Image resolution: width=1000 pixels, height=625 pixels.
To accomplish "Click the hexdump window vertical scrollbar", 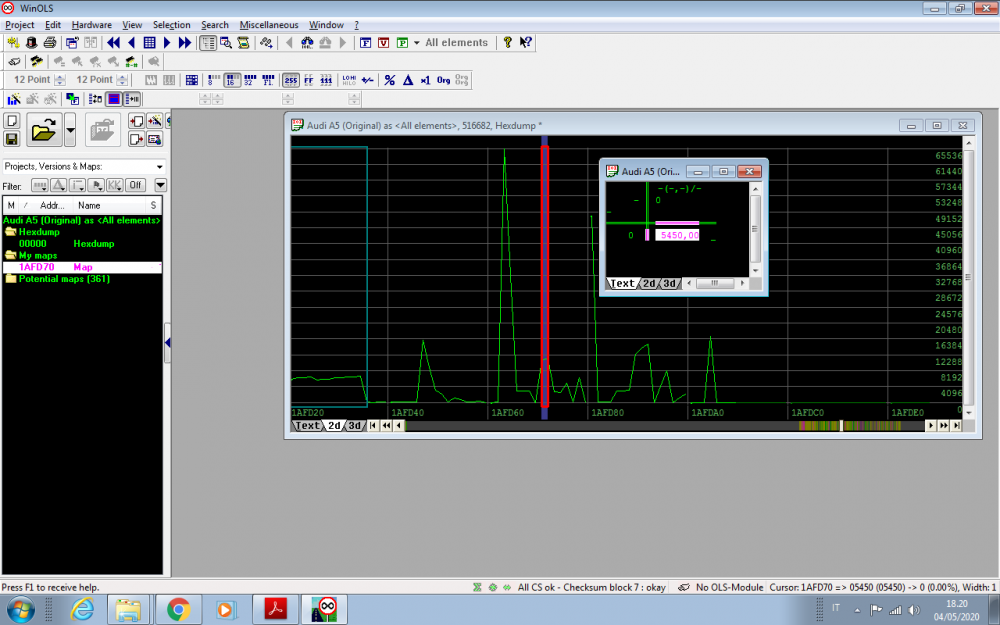I will click(x=968, y=276).
